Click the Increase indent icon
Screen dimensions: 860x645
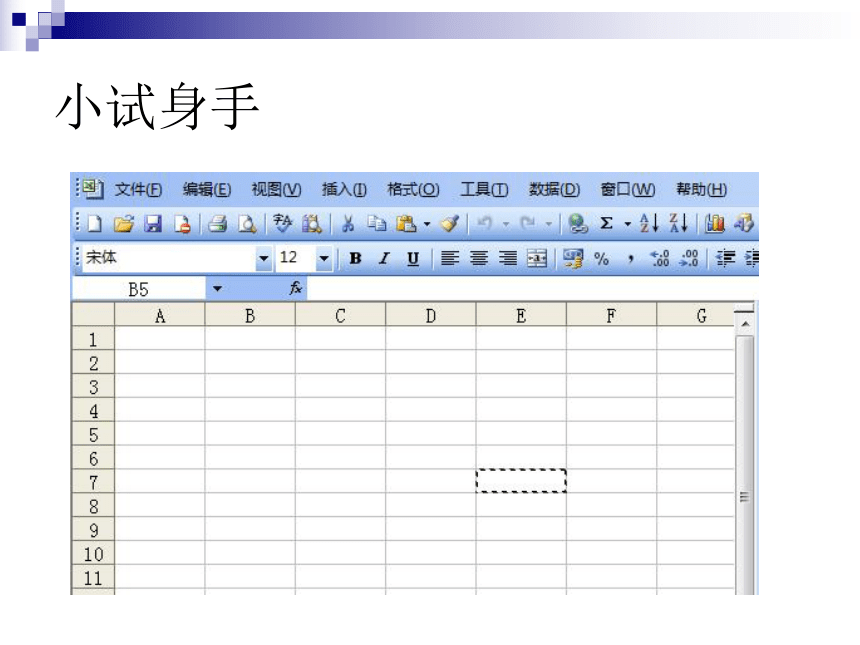pos(752,258)
